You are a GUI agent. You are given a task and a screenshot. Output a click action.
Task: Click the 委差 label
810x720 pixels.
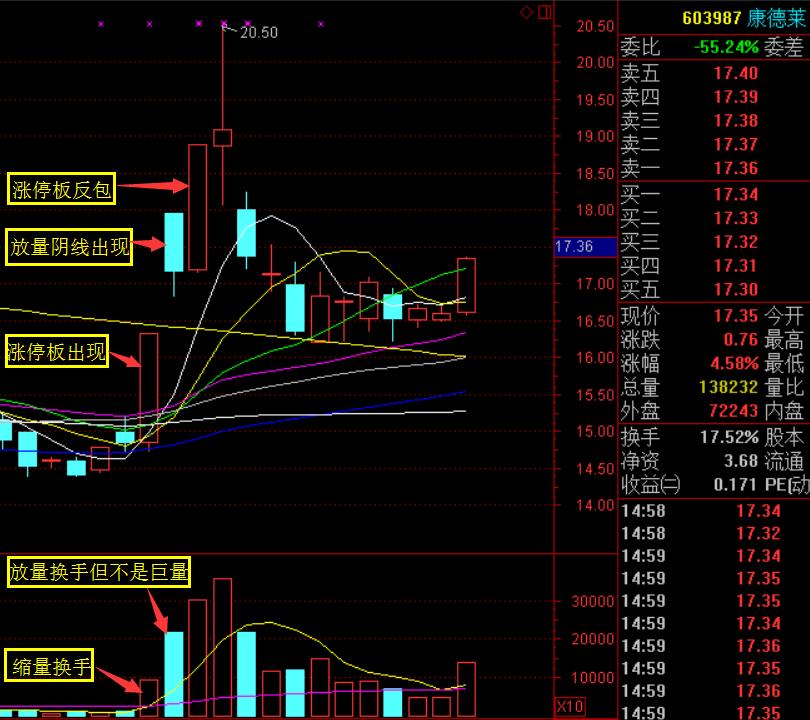[784, 47]
